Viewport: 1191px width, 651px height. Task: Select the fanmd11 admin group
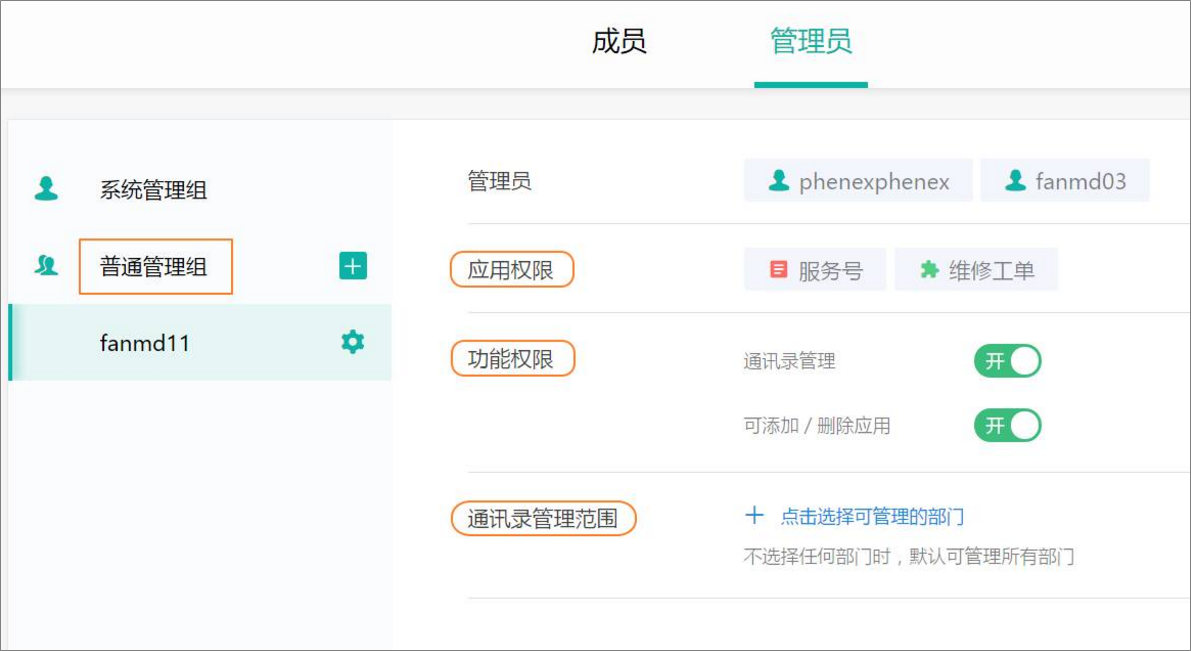point(145,343)
